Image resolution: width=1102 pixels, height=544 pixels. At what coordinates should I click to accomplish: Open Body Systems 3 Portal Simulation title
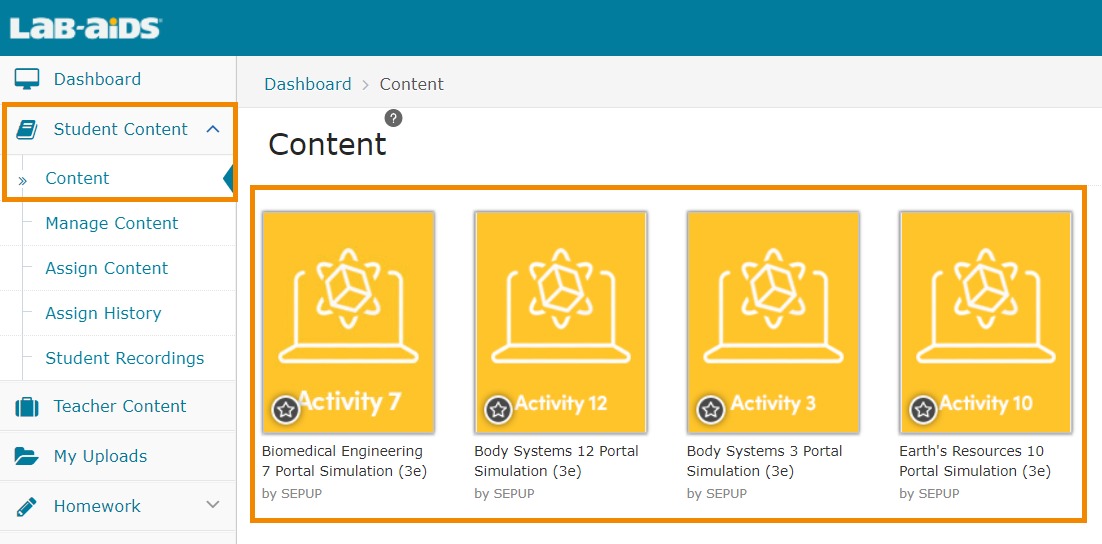point(764,461)
